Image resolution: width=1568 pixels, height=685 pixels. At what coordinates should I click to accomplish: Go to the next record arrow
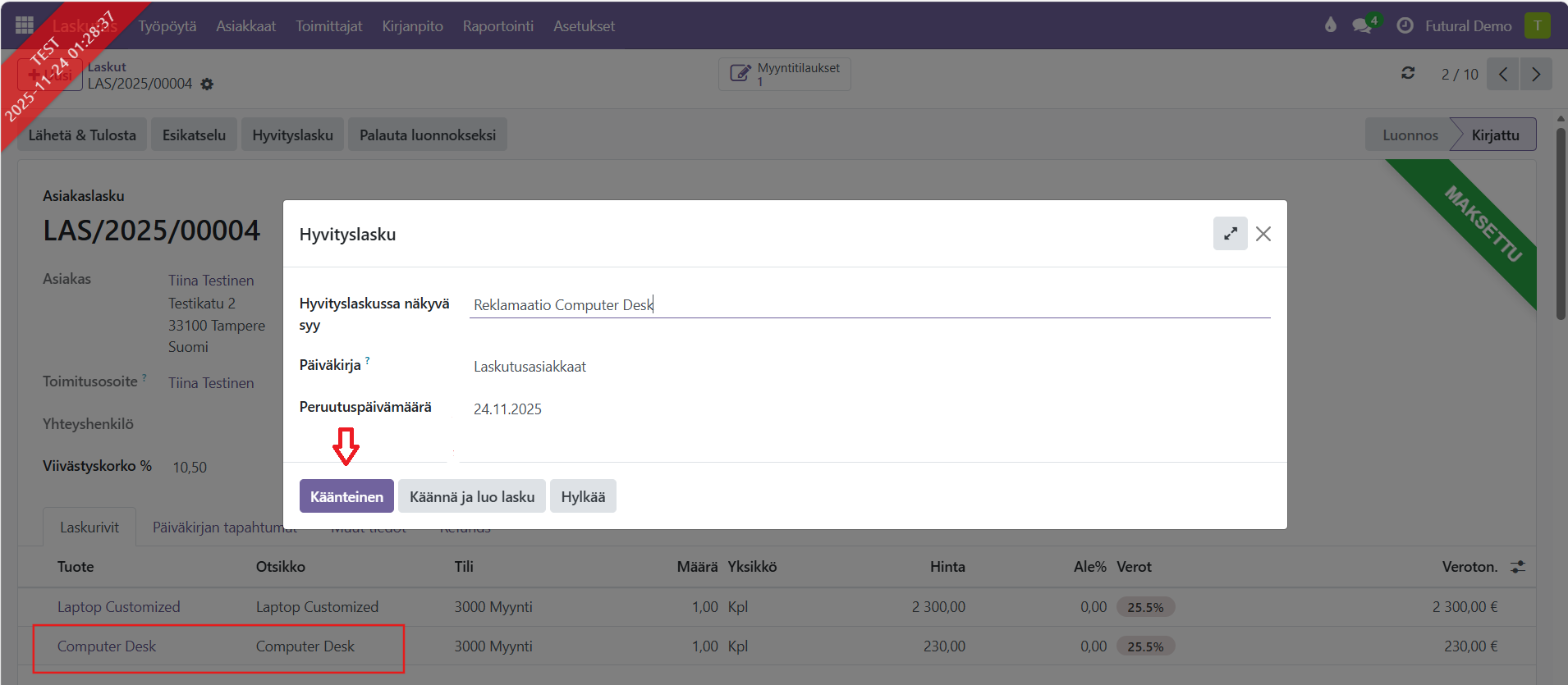[x=1535, y=74]
